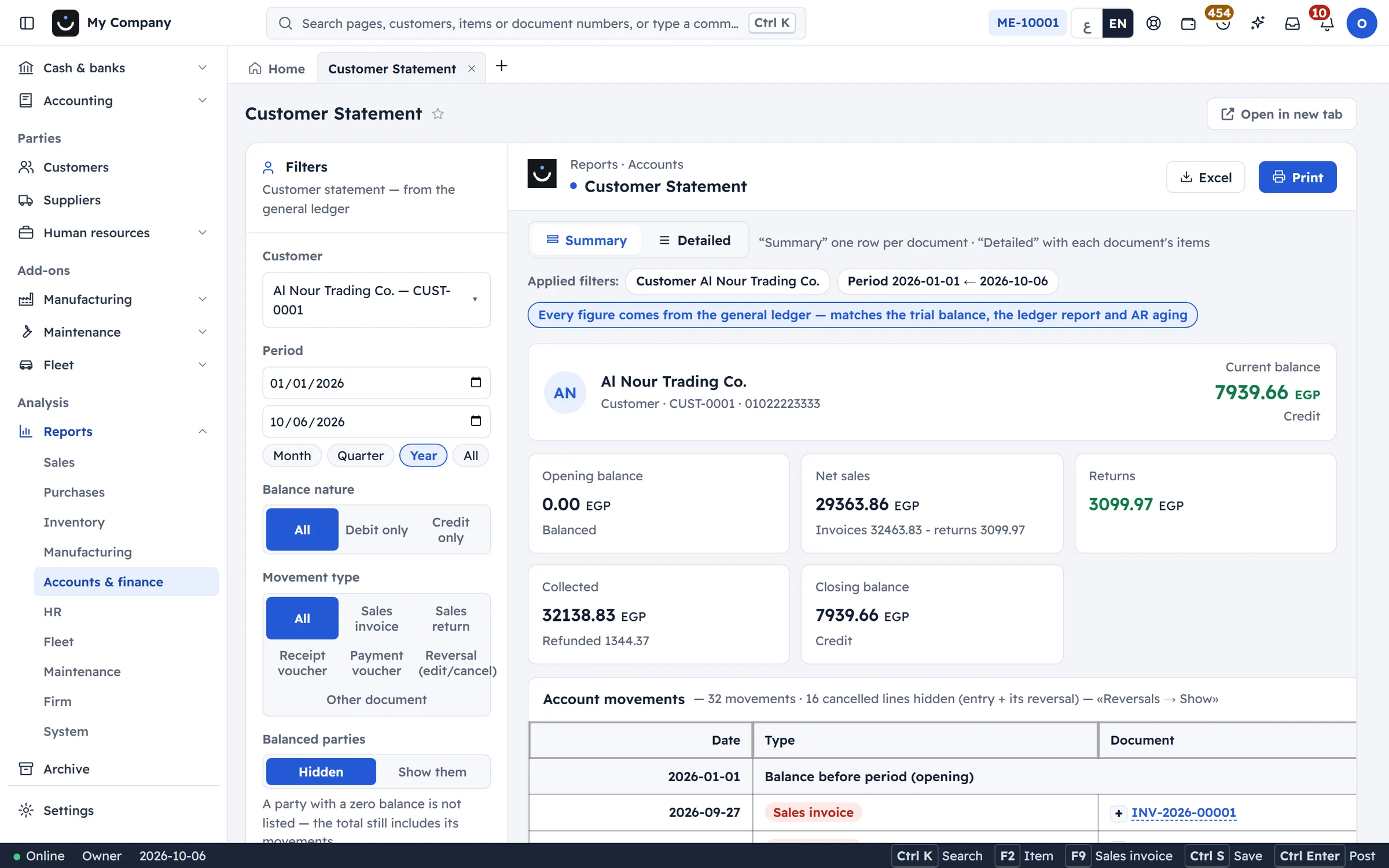Star Customer Statement as favorite
1389x868 pixels.
coord(438,114)
